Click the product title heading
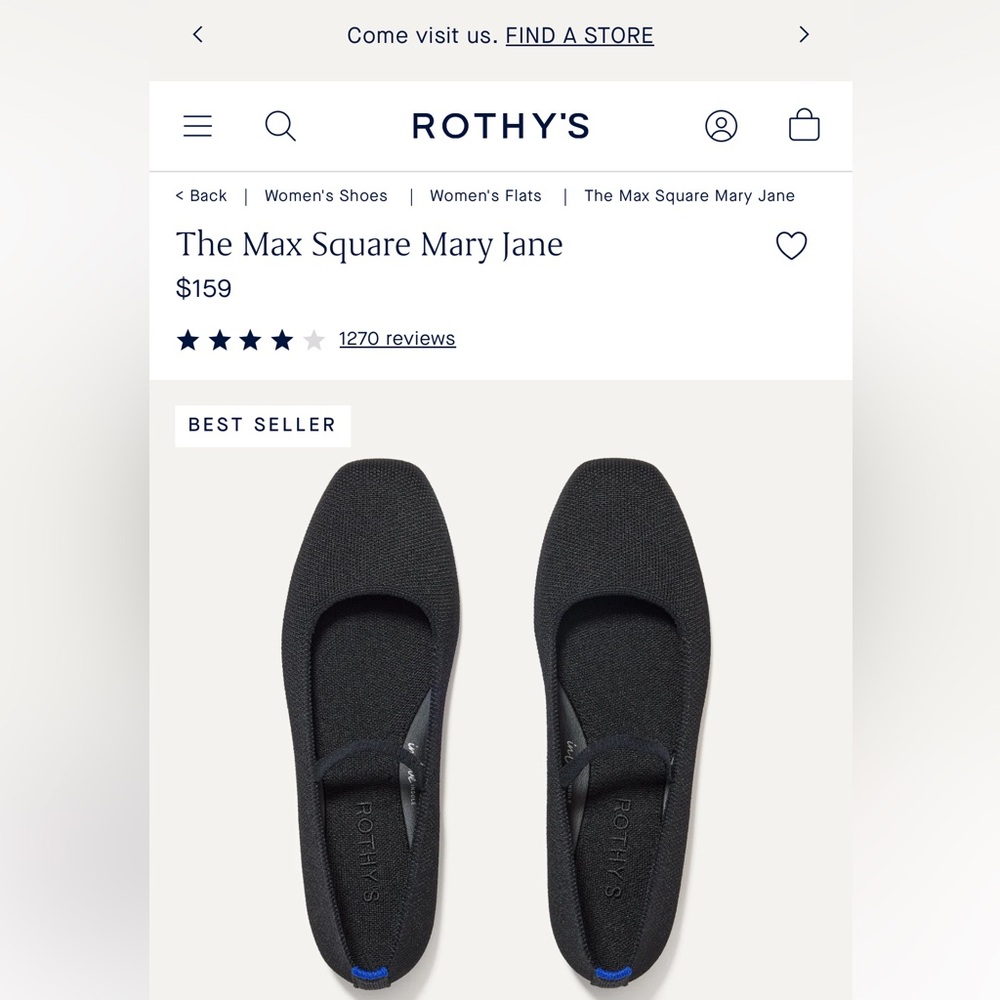 tap(369, 244)
